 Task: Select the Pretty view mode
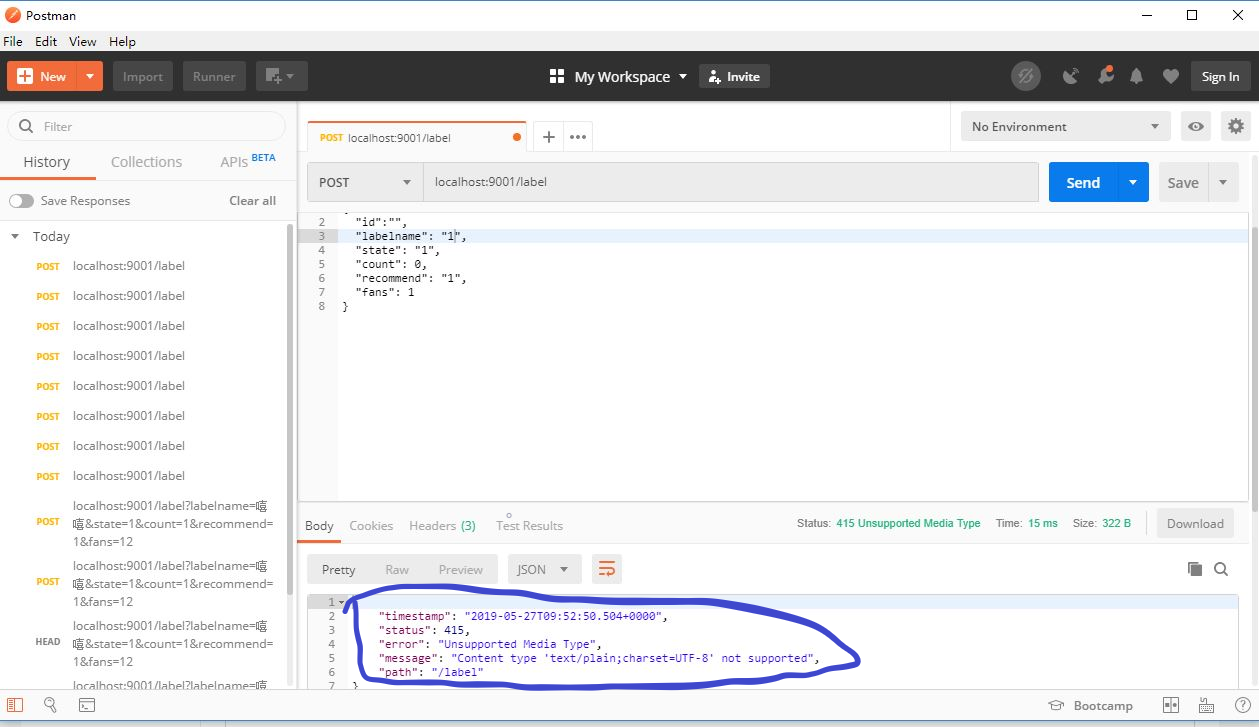(338, 569)
